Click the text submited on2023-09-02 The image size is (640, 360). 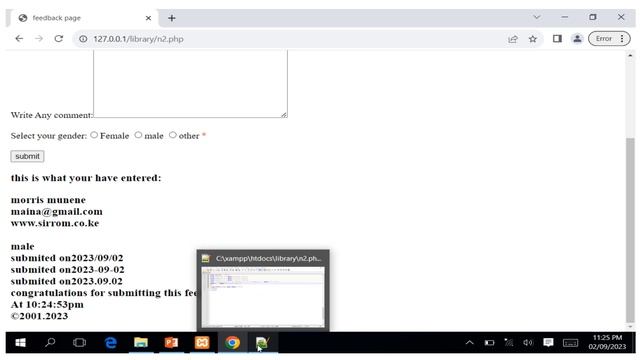(x=68, y=269)
